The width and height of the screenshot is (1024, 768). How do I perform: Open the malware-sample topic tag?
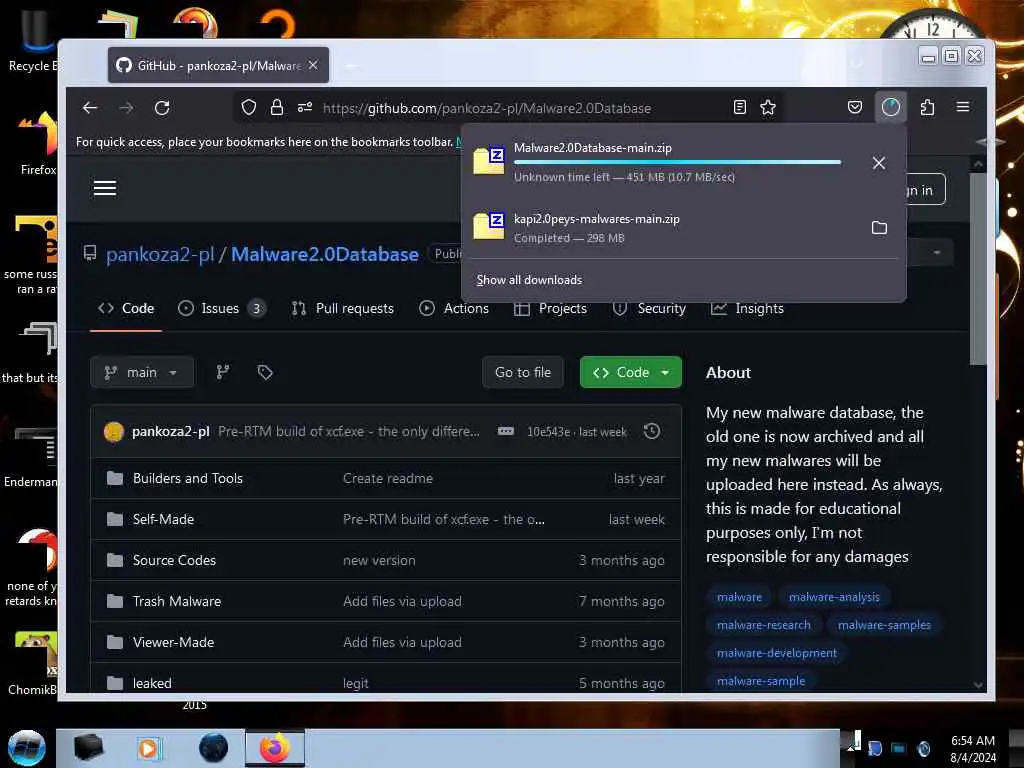pyautogui.click(x=761, y=681)
